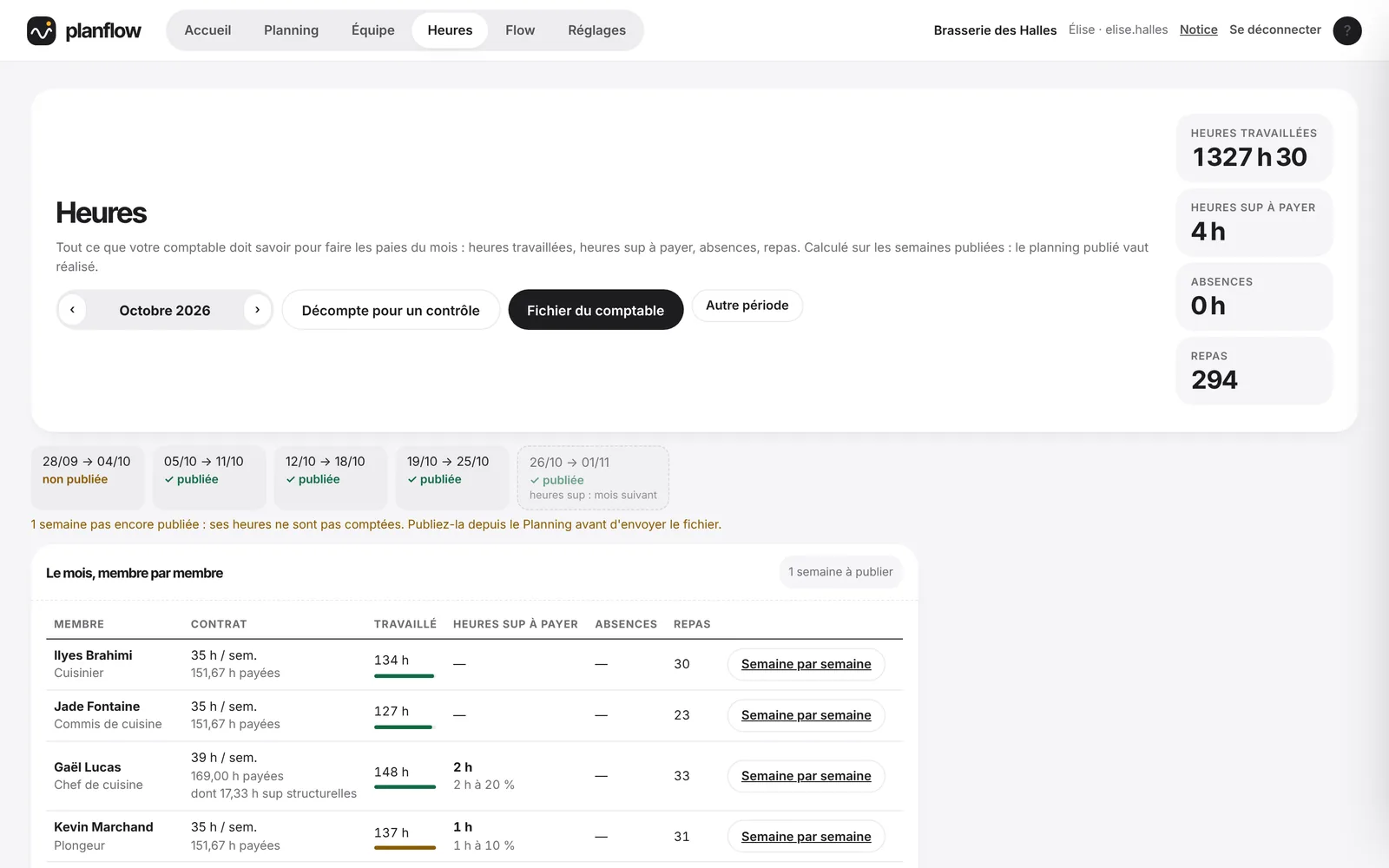Click Kevin Marchand's 1 h à 10 % value
1389x868 pixels.
484,845
